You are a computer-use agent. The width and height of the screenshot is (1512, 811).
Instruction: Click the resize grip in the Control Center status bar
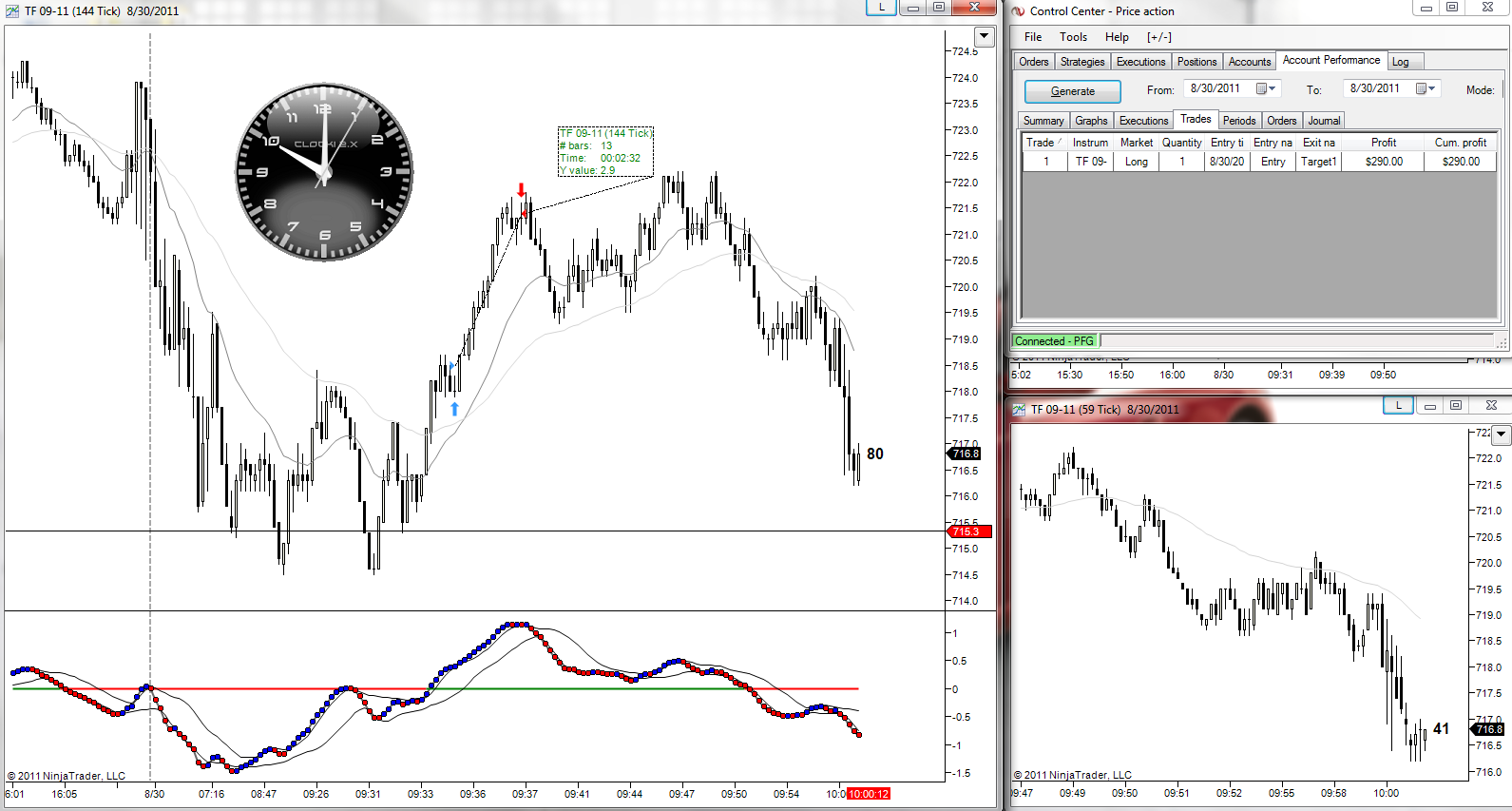[1502, 342]
